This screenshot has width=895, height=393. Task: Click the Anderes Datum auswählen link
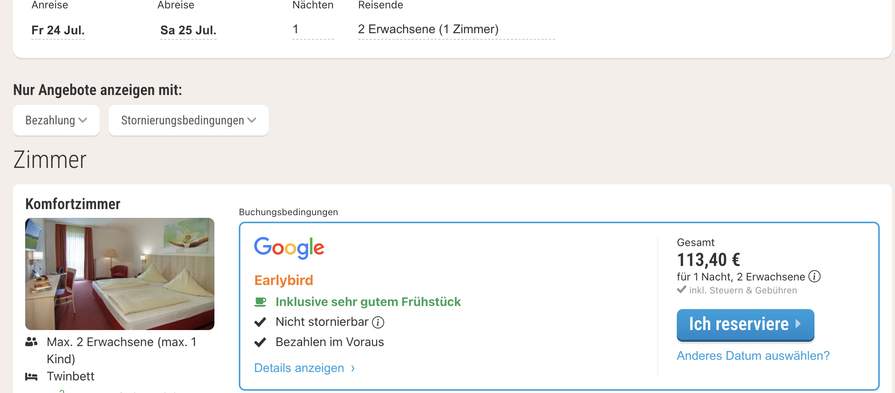753,356
